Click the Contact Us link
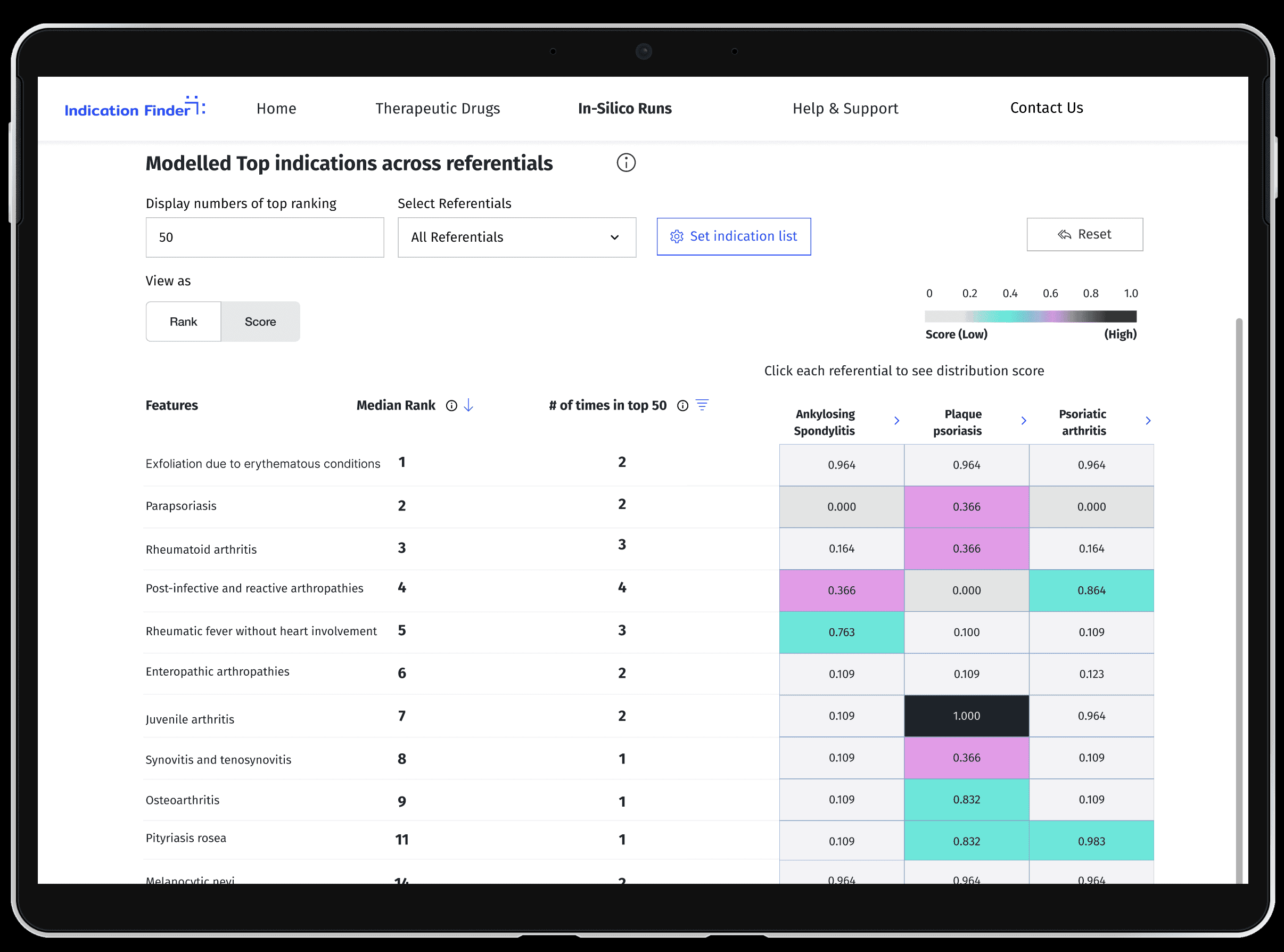This screenshot has width=1284, height=952. (x=1046, y=108)
